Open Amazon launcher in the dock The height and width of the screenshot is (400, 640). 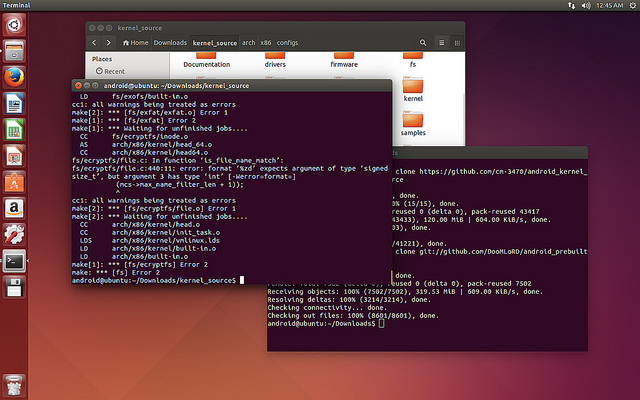(14, 207)
